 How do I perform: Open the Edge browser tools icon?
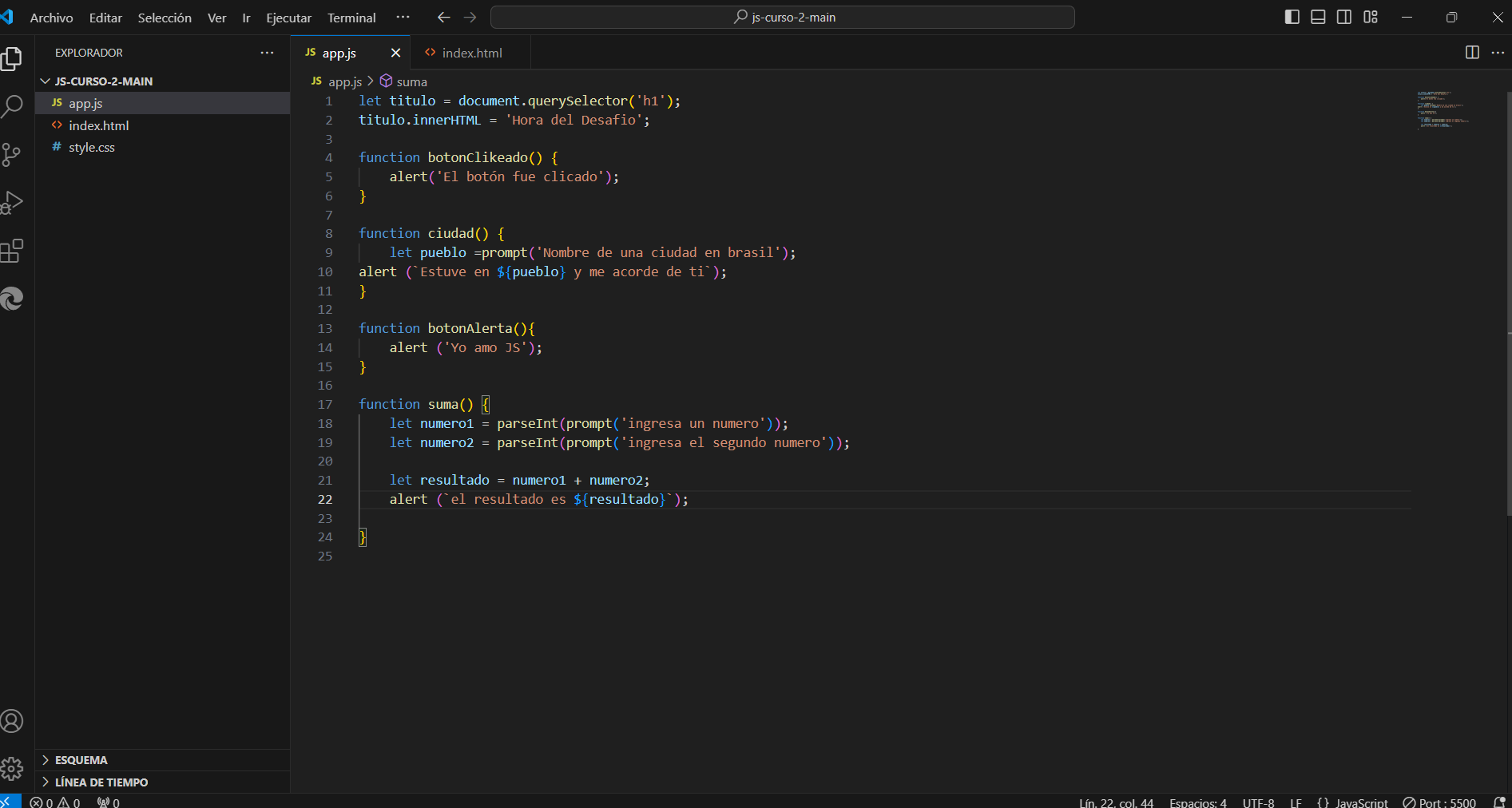(x=12, y=299)
